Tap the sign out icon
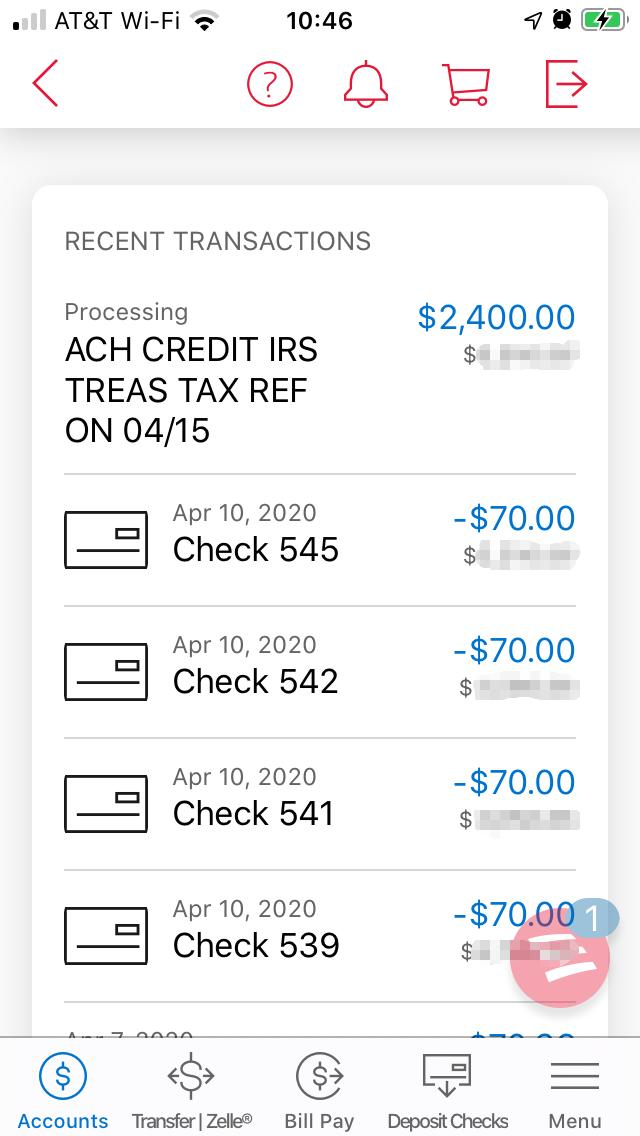Viewport: 640px width, 1136px height. tap(565, 84)
